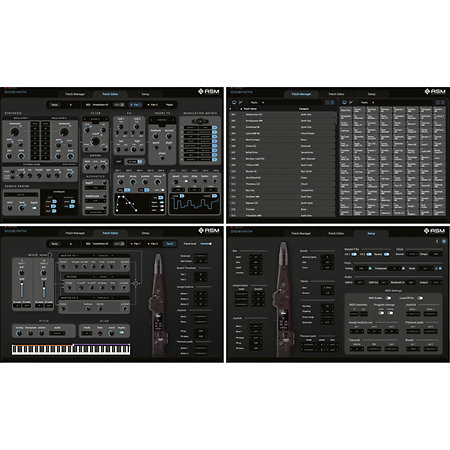Toggle the last Modulation Matrix row switch
The image size is (450, 450).
214,160
